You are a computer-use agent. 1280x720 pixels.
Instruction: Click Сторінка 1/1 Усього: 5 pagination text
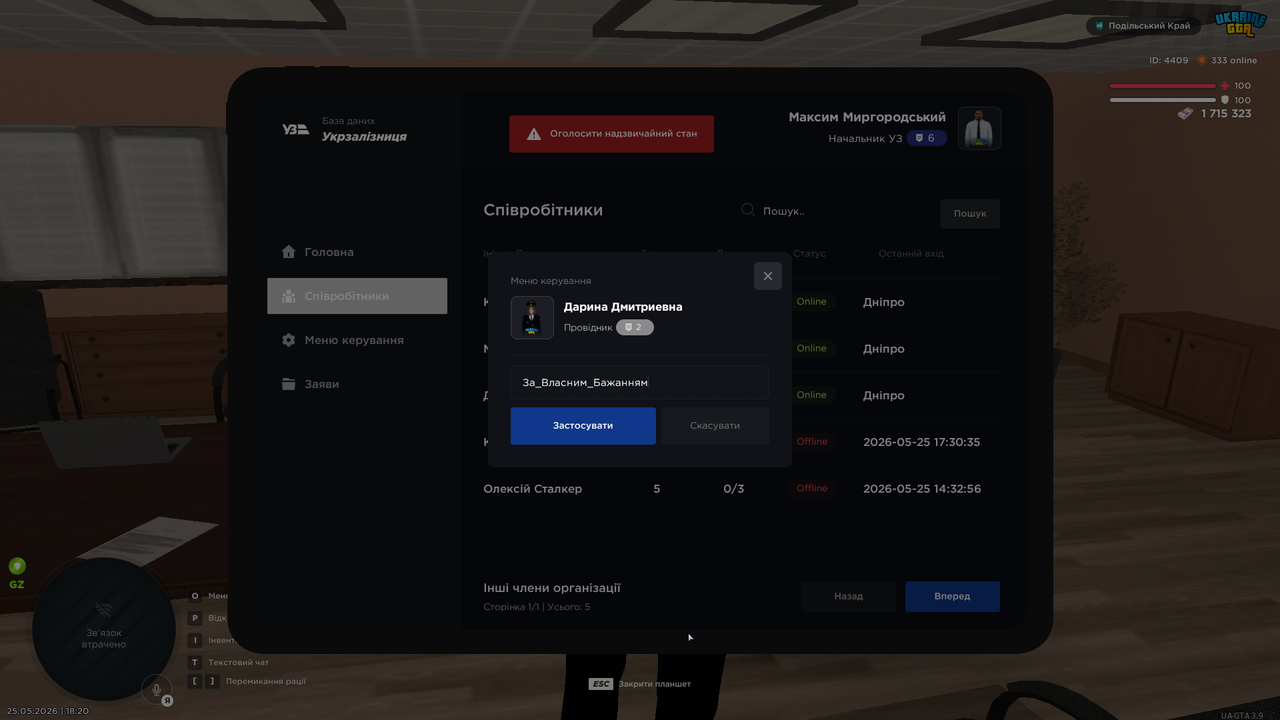click(537, 607)
